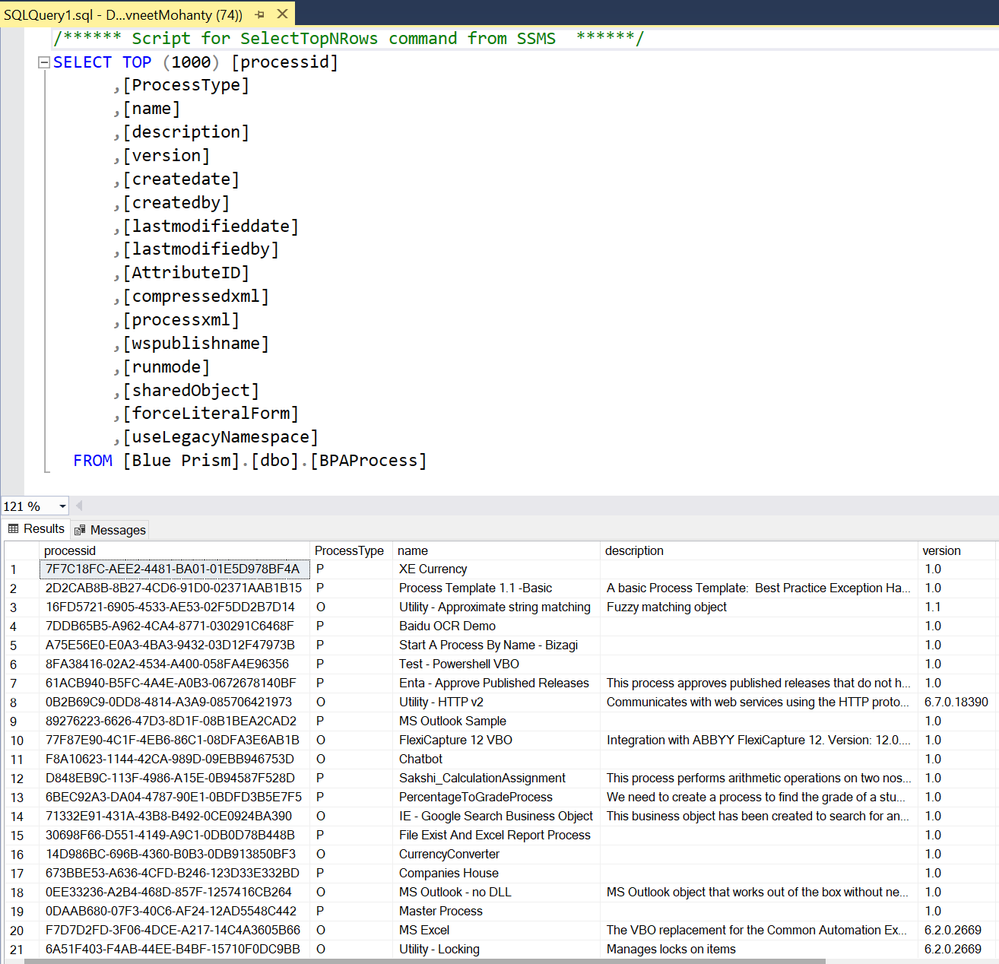This screenshot has height=964, width=999.
Task: Collapse the SELECT statement code block
Action: tap(43, 62)
